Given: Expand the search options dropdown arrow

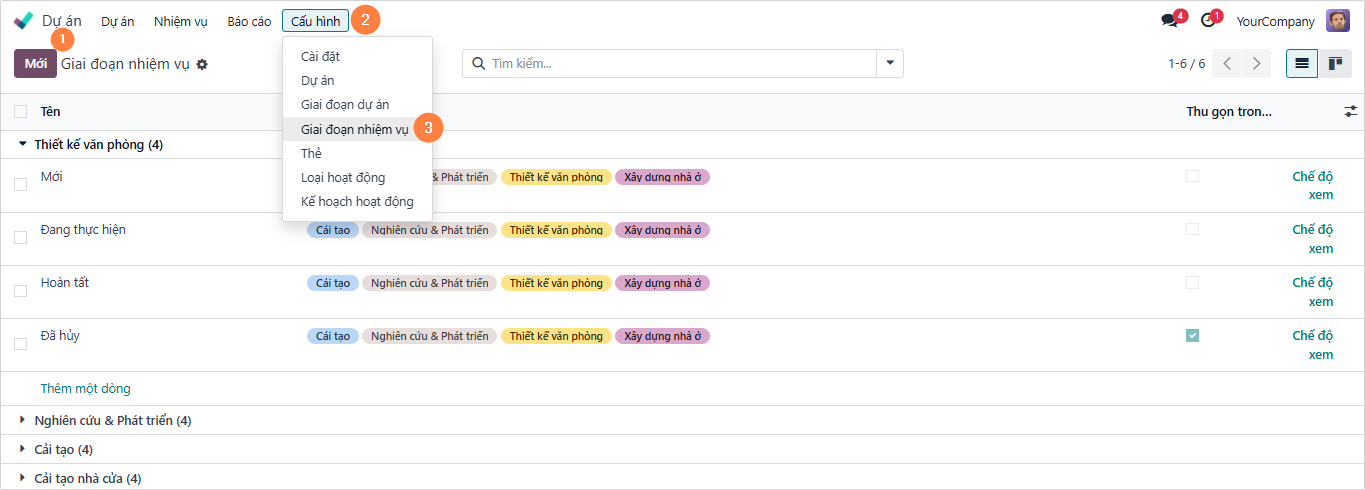Looking at the screenshot, I should (x=890, y=64).
